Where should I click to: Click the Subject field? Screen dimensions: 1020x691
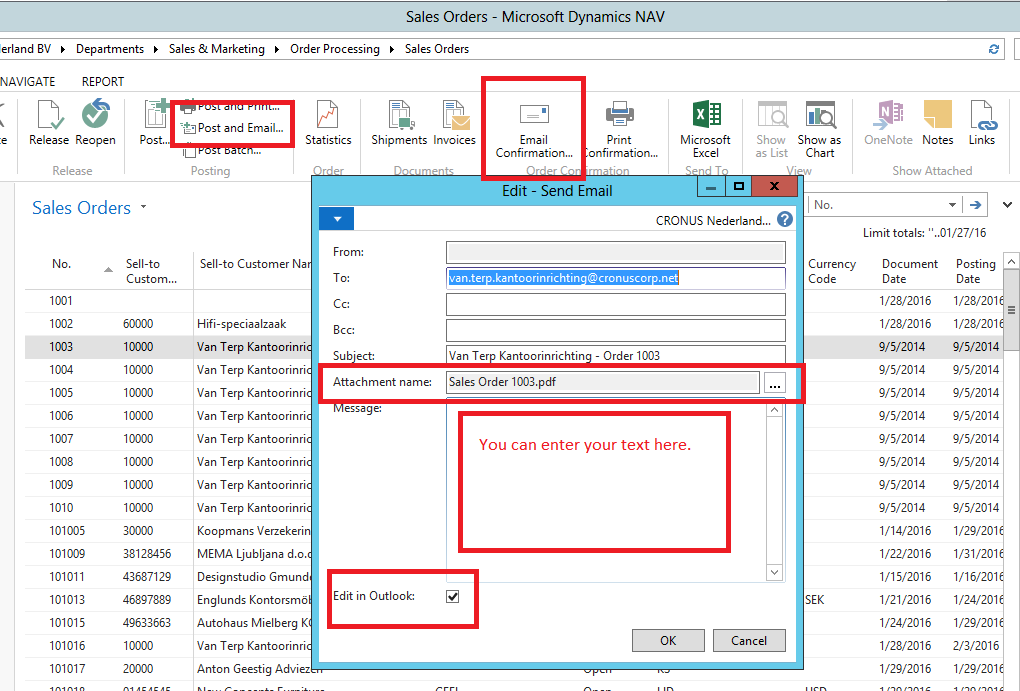tap(615, 356)
